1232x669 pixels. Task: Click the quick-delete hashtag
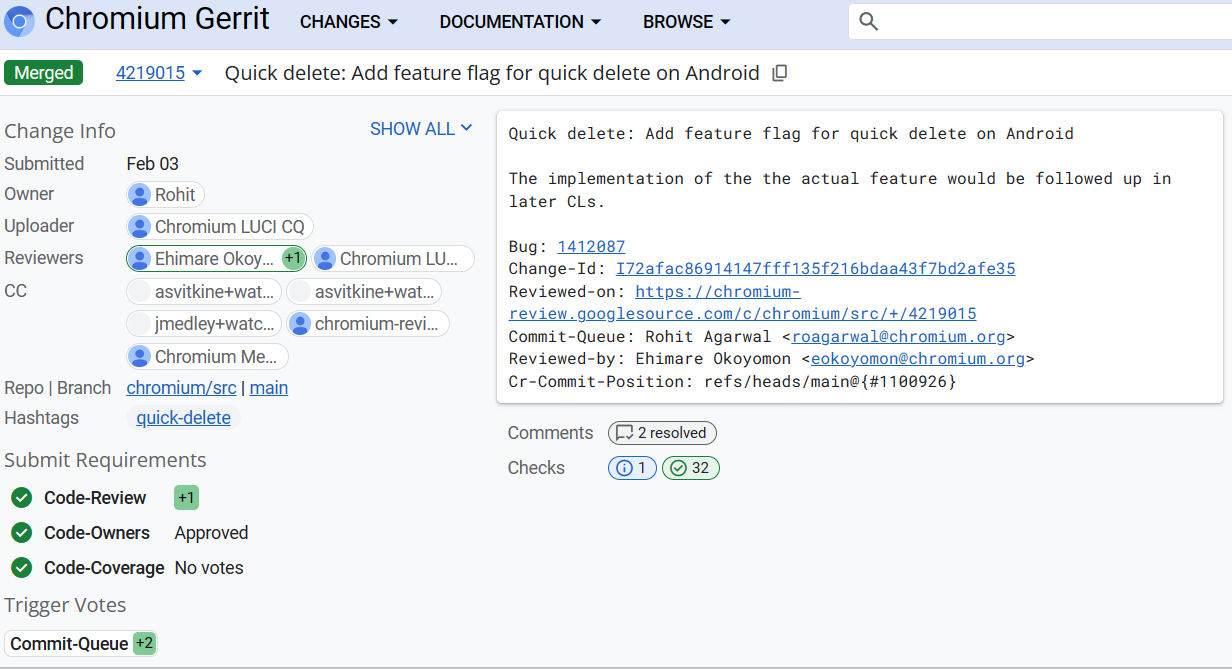pos(183,418)
